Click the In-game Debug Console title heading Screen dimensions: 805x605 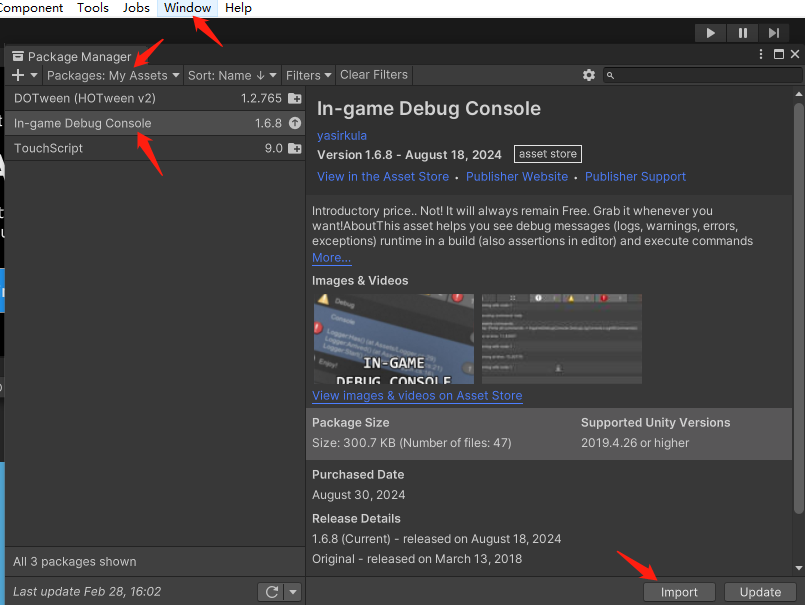(x=429, y=109)
